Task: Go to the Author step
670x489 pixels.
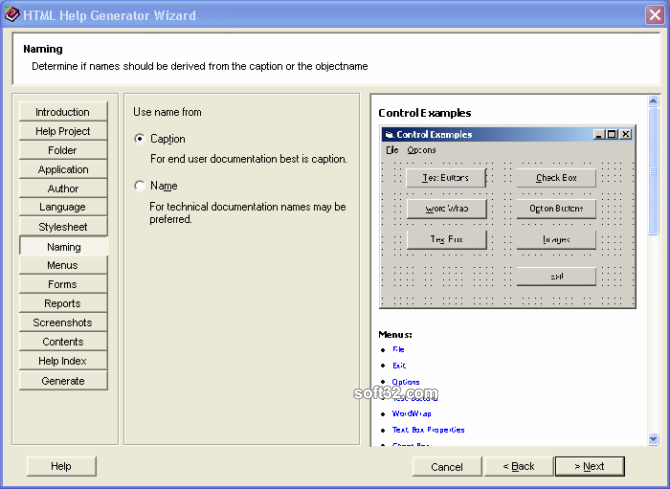Action: point(63,188)
